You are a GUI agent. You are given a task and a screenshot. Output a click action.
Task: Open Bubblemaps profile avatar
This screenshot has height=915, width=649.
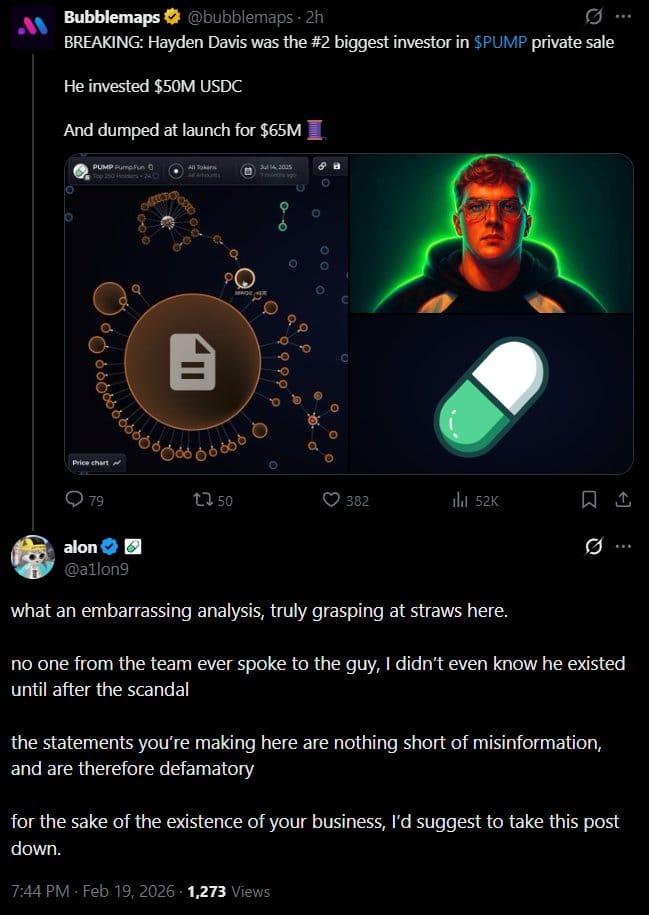[x=32, y=27]
